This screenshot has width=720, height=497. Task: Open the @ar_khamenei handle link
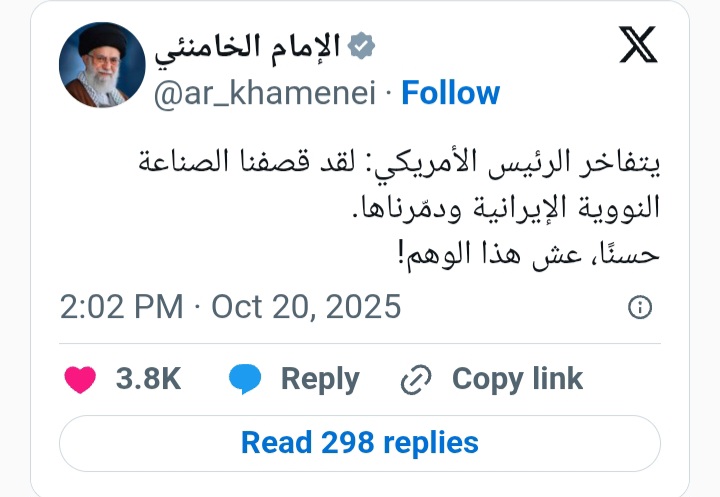267,93
